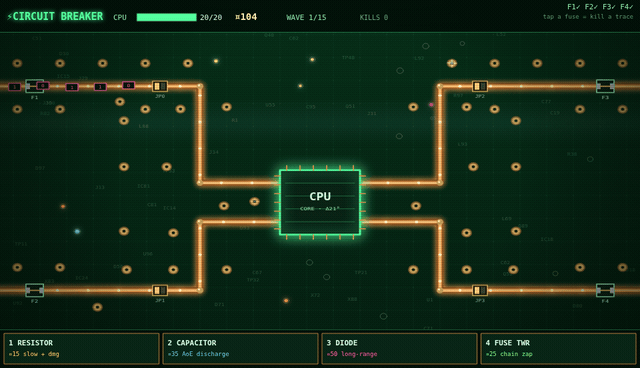The image size is (640, 368).
Task: Select the 2 CAPACITOR tower card
Action: [x=240, y=348]
